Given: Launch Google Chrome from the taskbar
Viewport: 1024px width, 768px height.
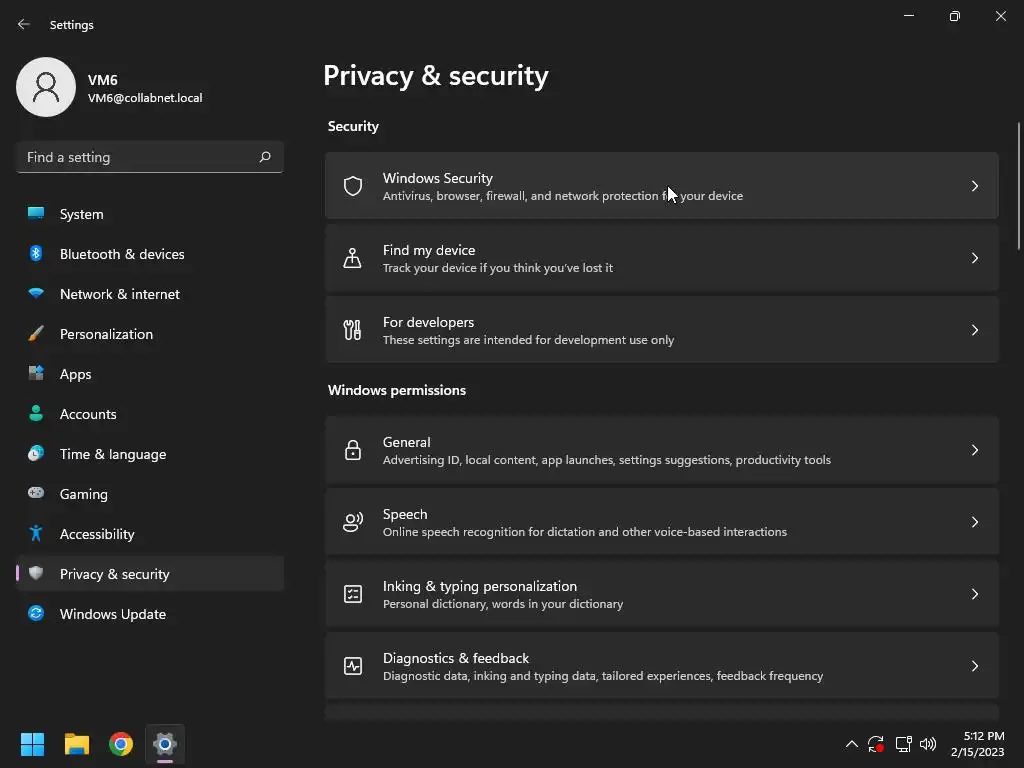Looking at the screenshot, I should (x=121, y=744).
